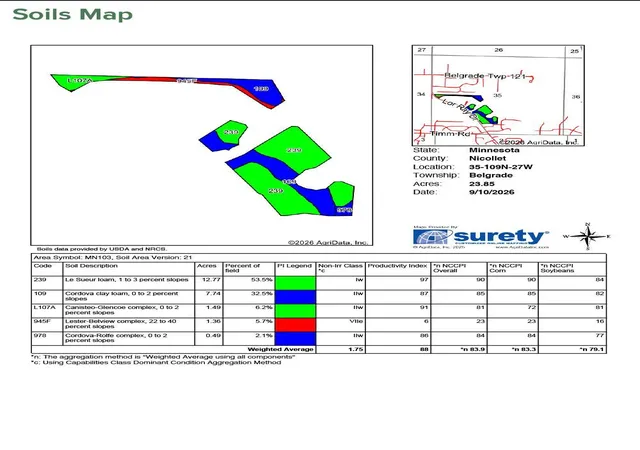
Task: Click the "Canisteo-Glencoe complex" soil description
Action: pyautogui.click(x=122, y=310)
